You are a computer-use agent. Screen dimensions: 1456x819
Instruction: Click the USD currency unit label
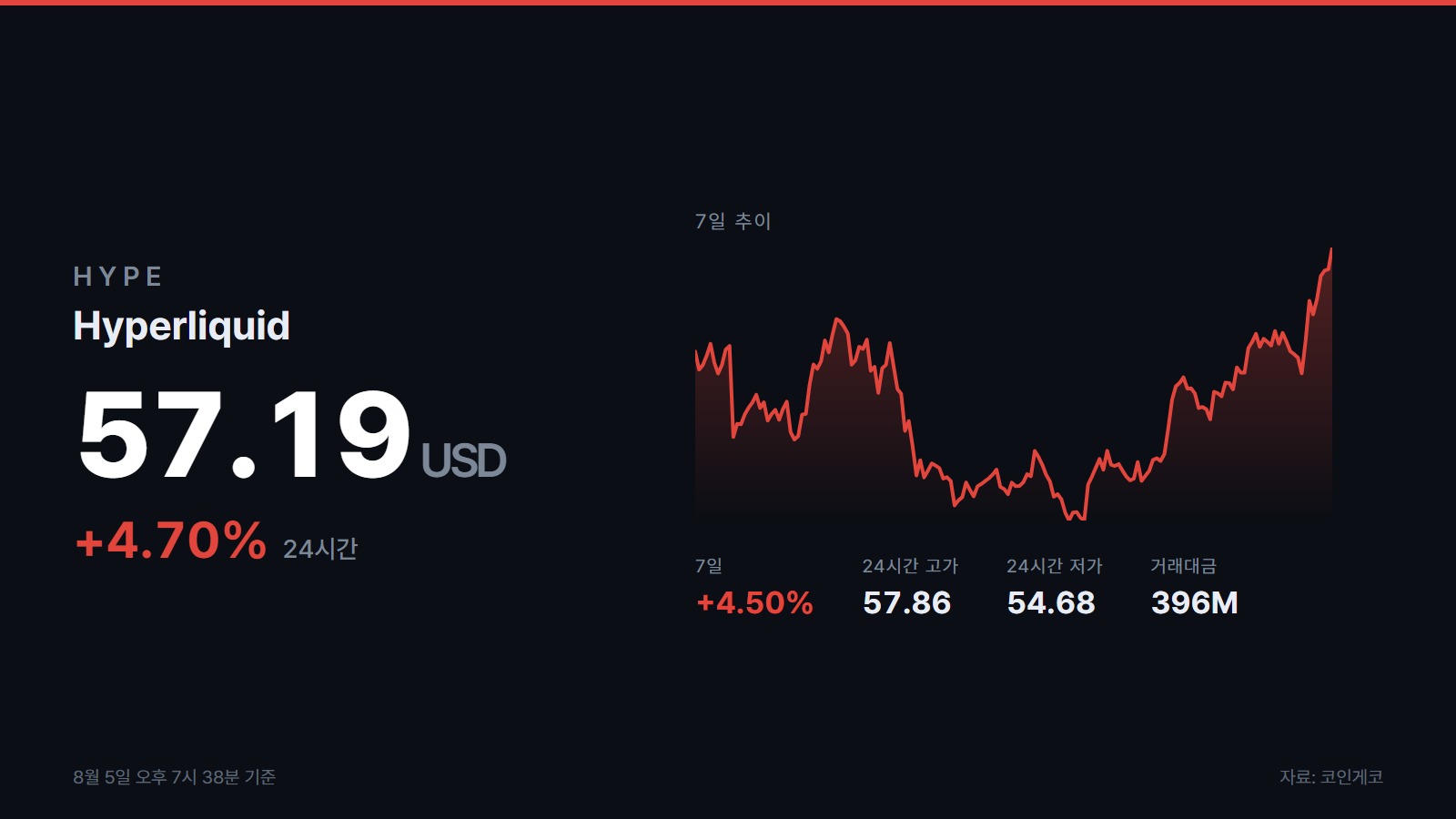coord(463,460)
